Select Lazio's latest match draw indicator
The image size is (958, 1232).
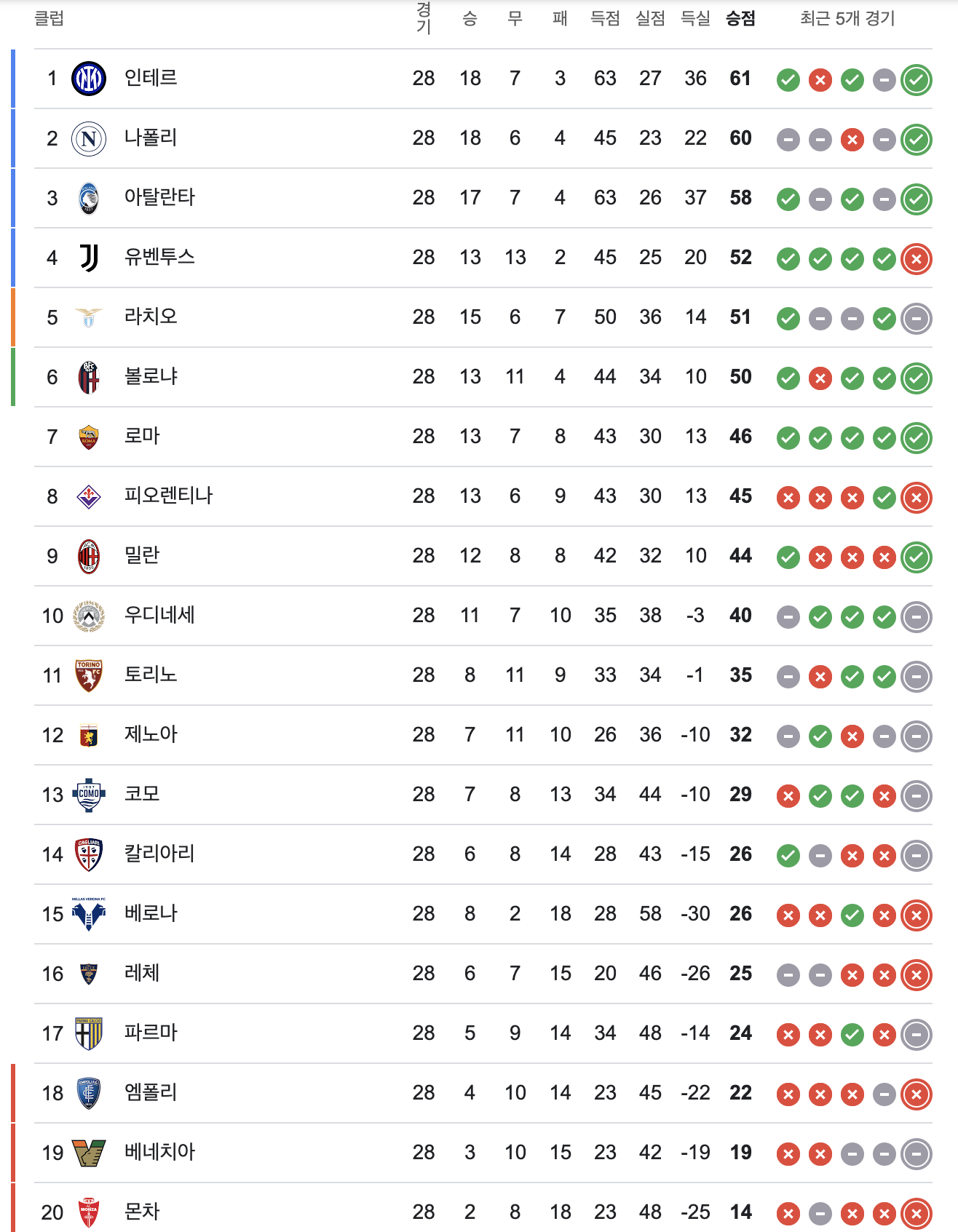917,318
